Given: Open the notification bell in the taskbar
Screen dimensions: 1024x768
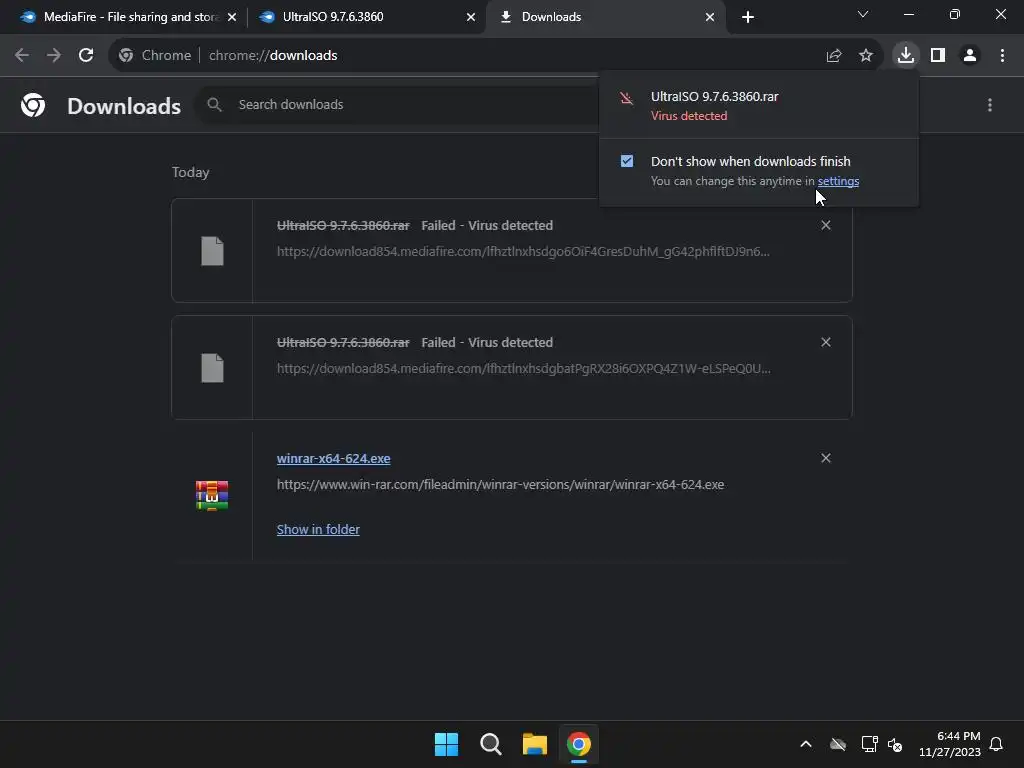Looking at the screenshot, I should click(996, 744).
